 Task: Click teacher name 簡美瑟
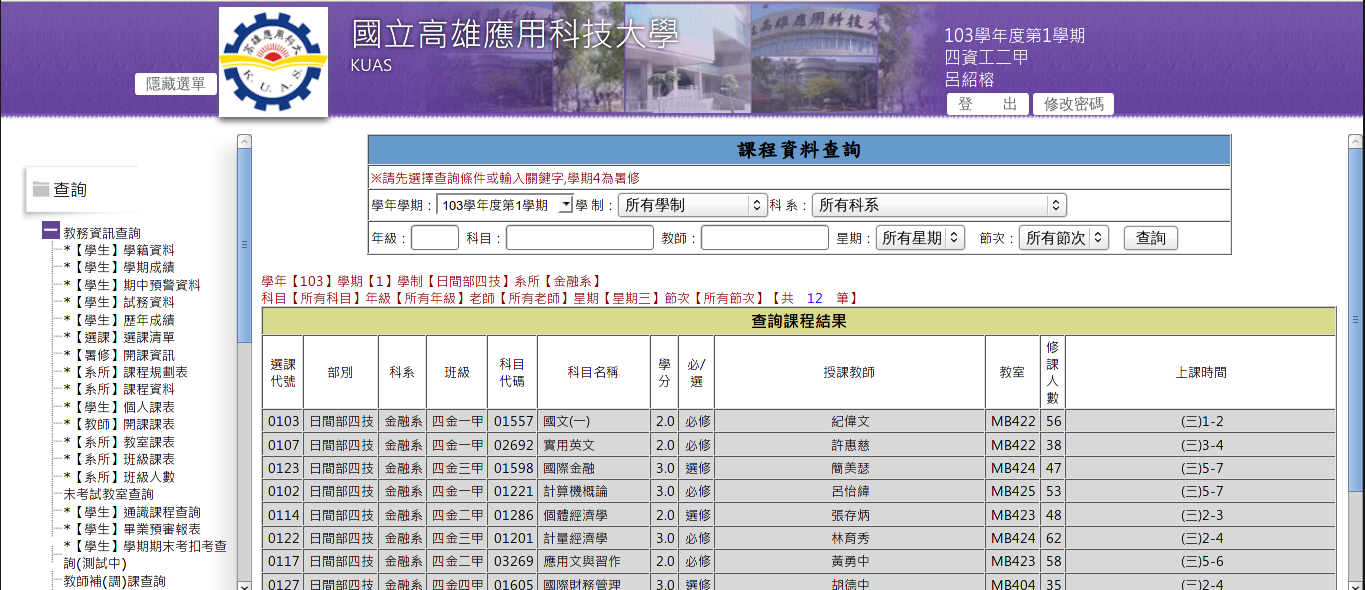click(850, 468)
